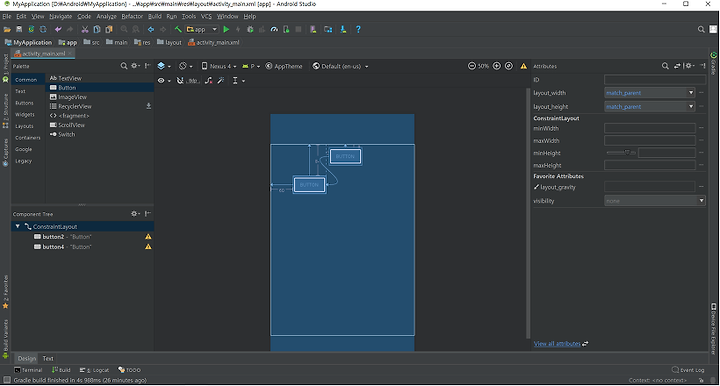Click the warning icon beside button2

tap(148, 237)
